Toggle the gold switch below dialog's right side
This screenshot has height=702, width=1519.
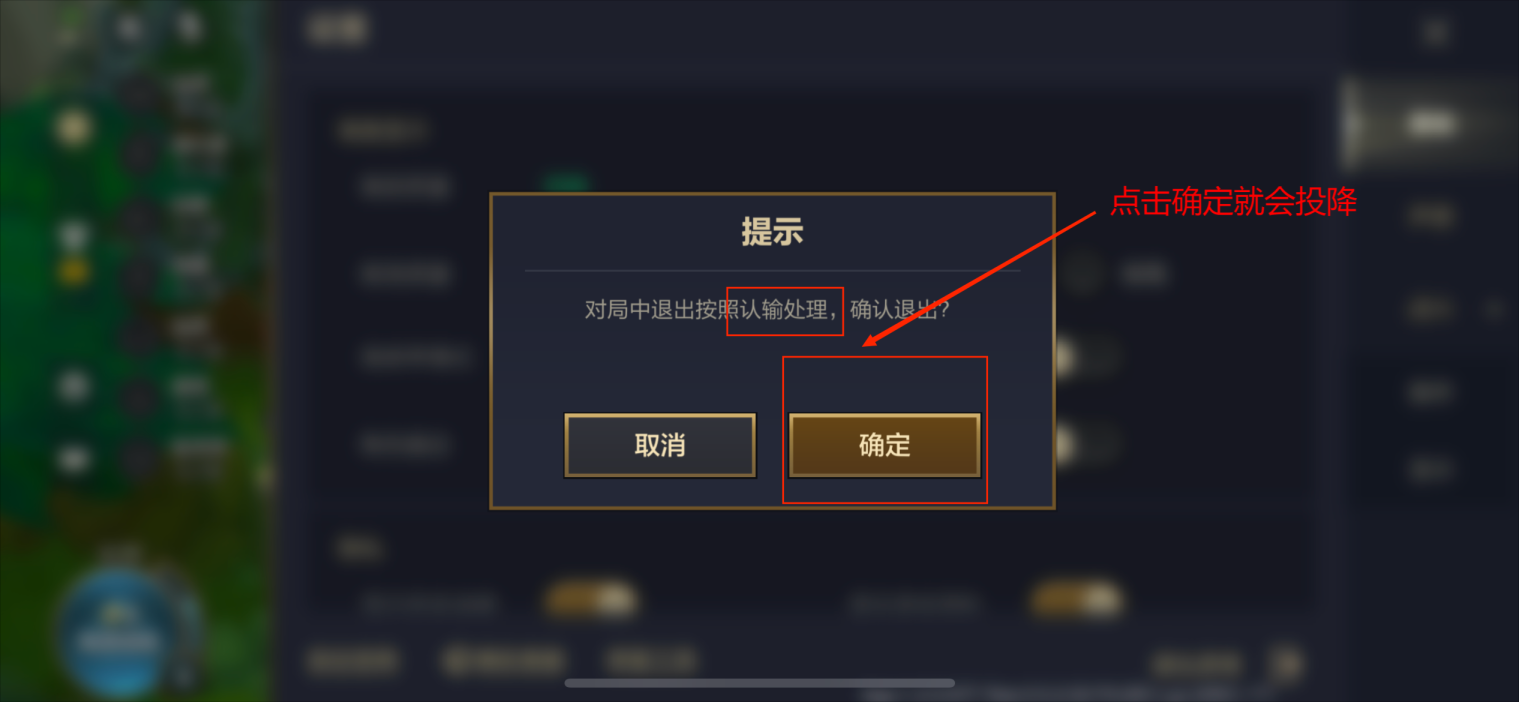tap(1076, 601)
